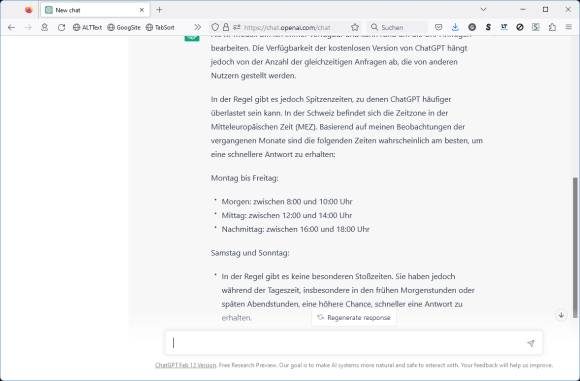Open the TabSort bookmark
This screenshot has height=381, width=580.
click(x=160, y=27)
